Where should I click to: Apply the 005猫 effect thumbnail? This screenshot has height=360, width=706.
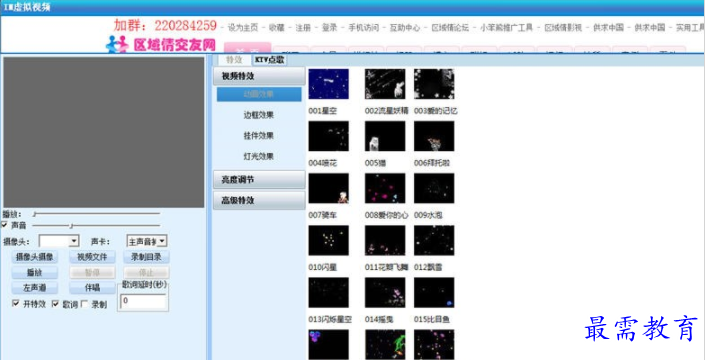click(x=385, y=136)
